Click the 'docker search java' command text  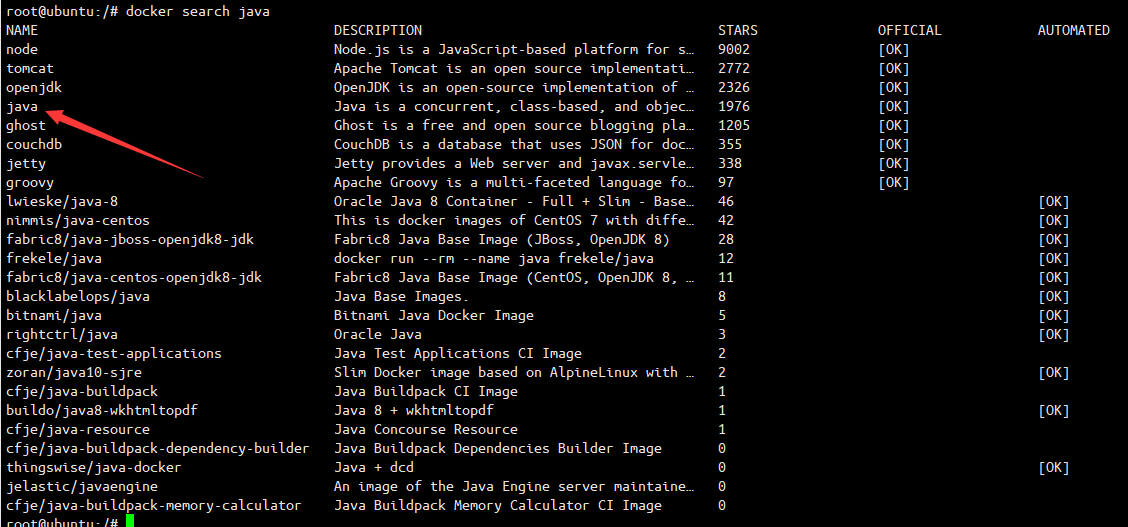click(198, 12)
